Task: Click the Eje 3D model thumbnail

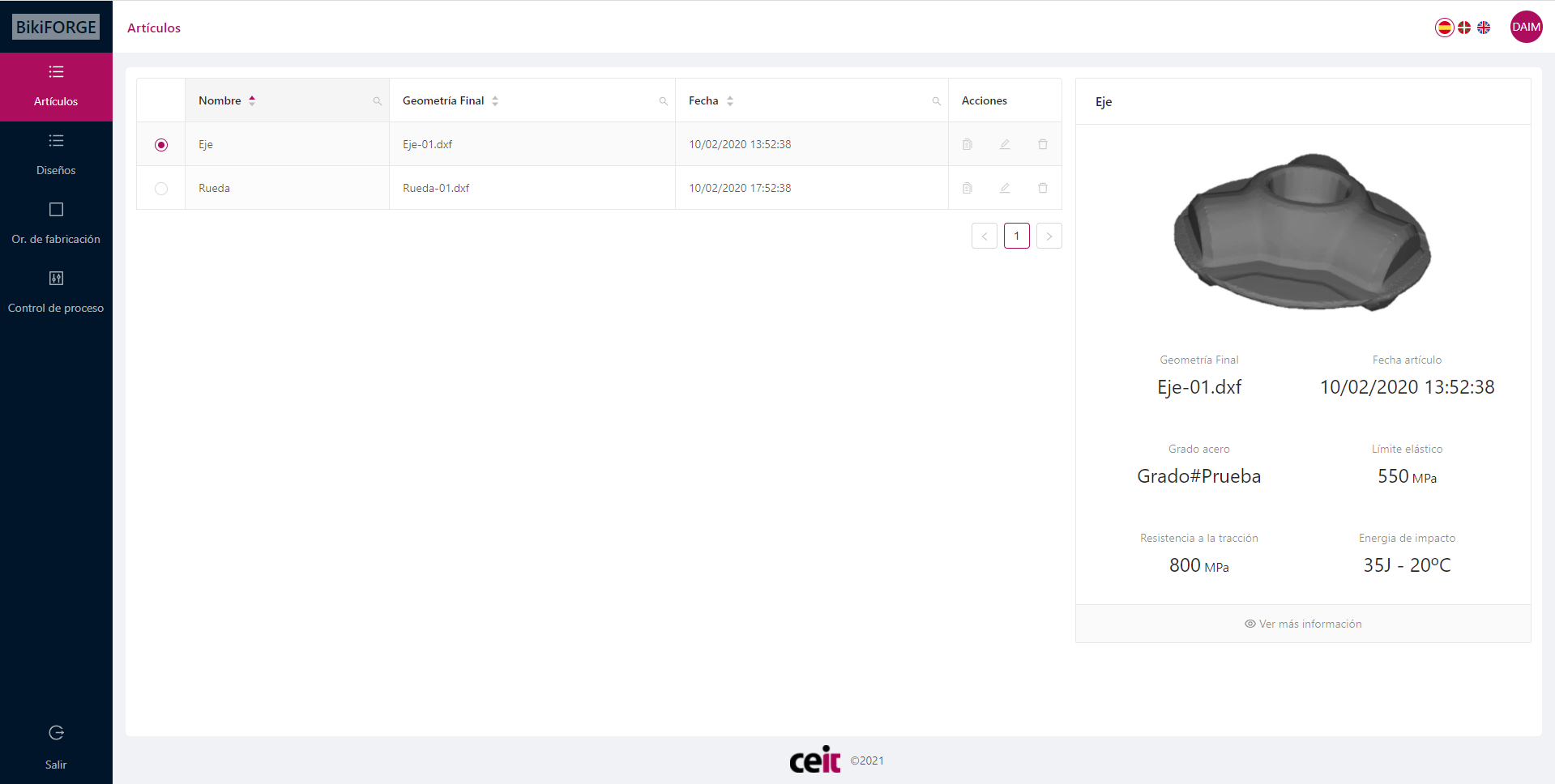Action: pyautogui.click(x=1302, y=232)
